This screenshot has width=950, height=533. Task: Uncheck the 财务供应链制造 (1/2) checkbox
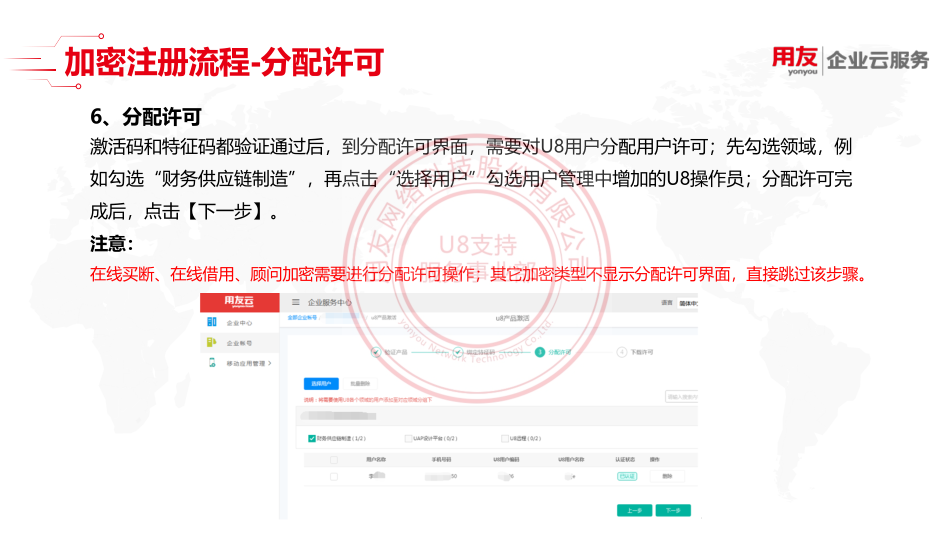(311, 439)
